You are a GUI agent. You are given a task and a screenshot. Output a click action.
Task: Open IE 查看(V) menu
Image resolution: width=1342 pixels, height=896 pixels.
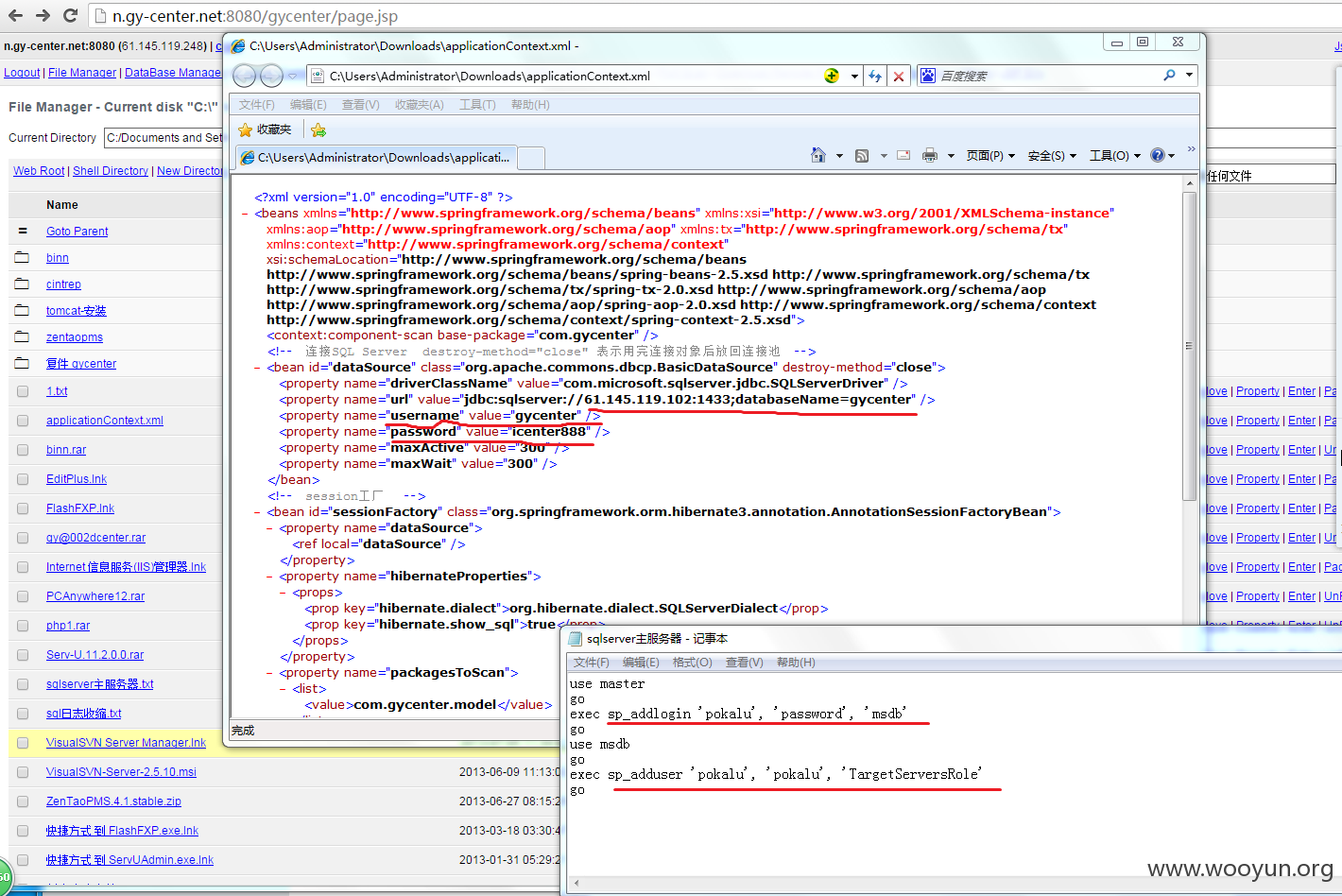coord(361,105)
